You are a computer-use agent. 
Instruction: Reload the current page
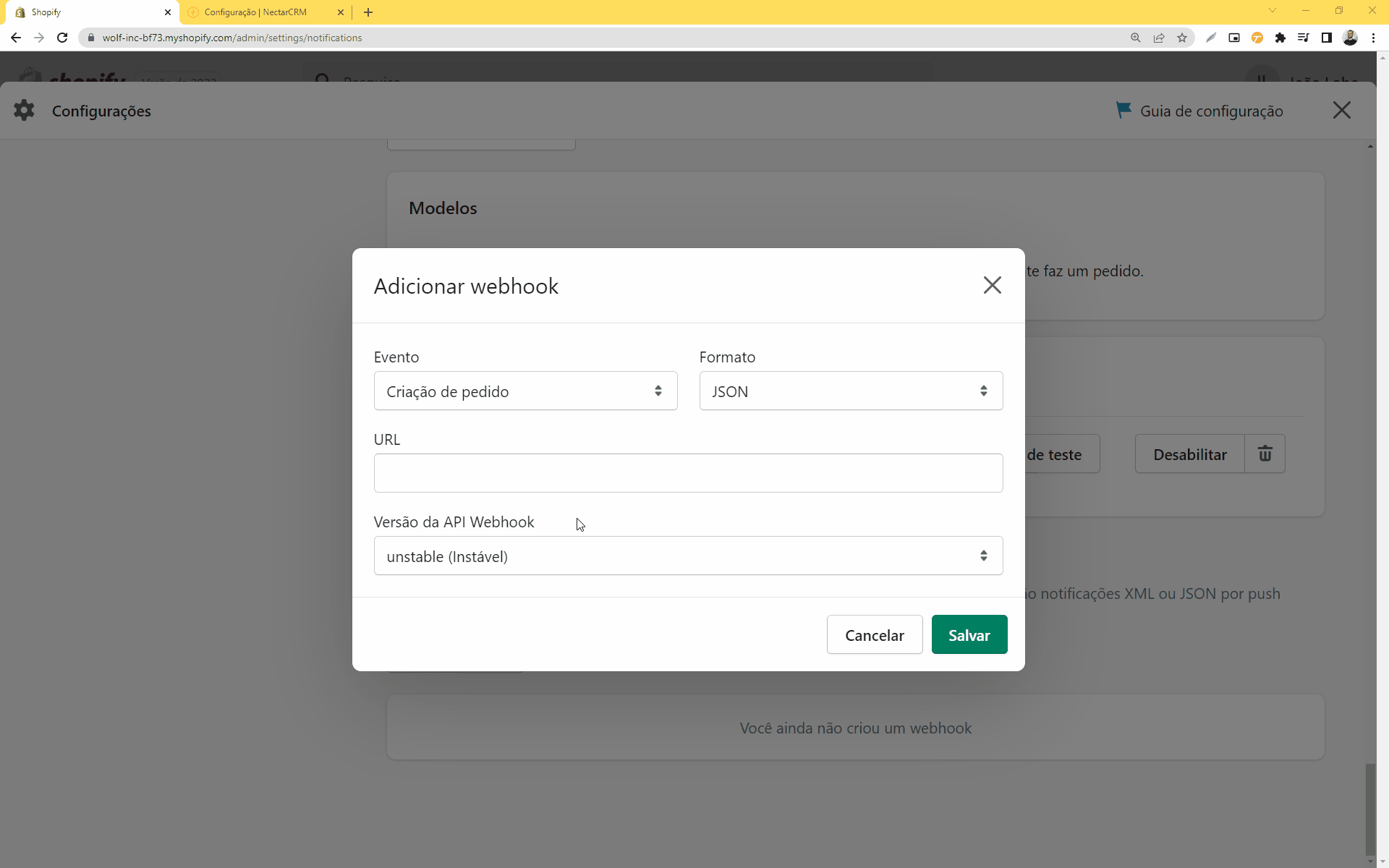click(62, 38)
